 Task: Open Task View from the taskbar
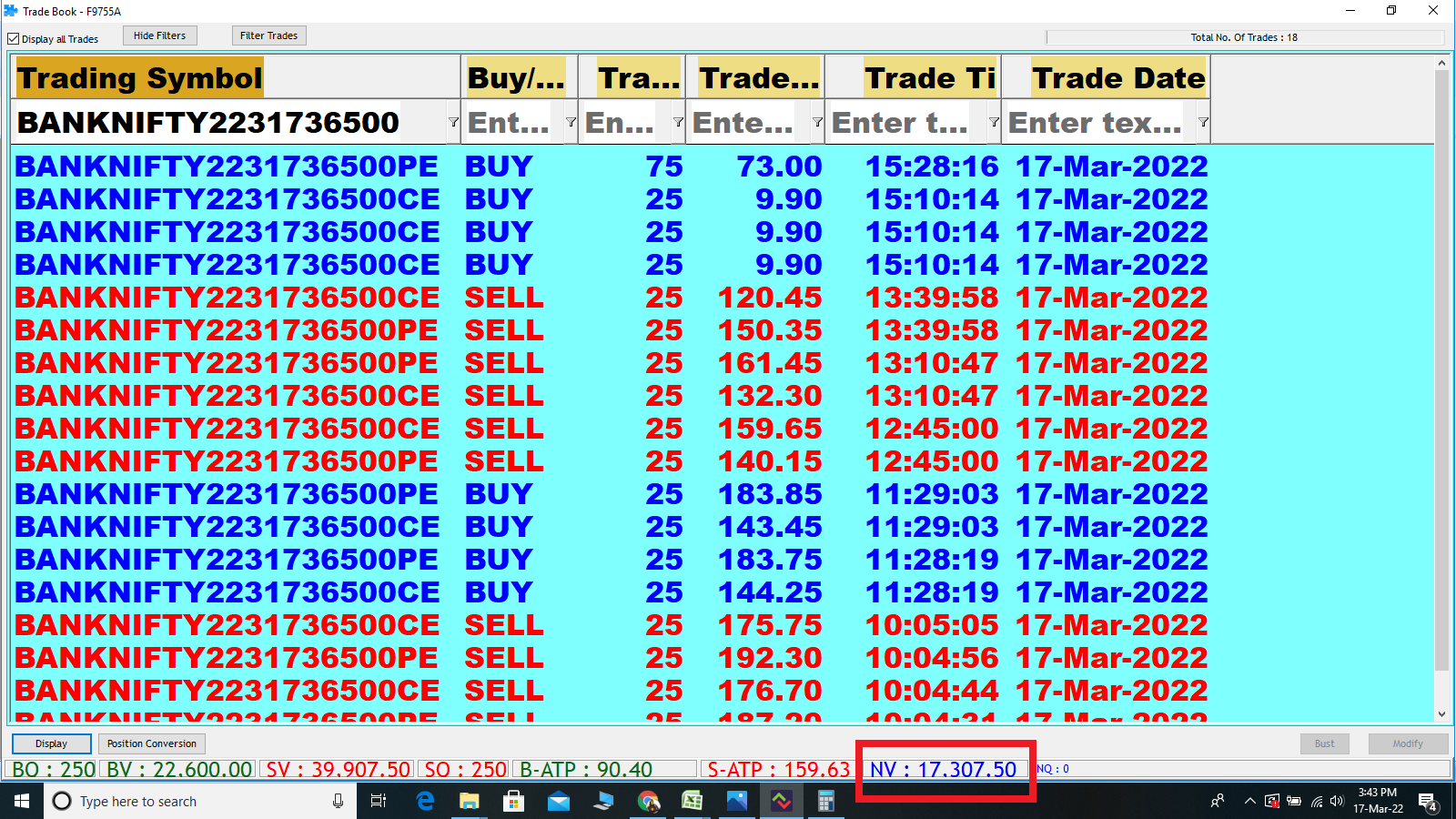[x=379, y=801]
